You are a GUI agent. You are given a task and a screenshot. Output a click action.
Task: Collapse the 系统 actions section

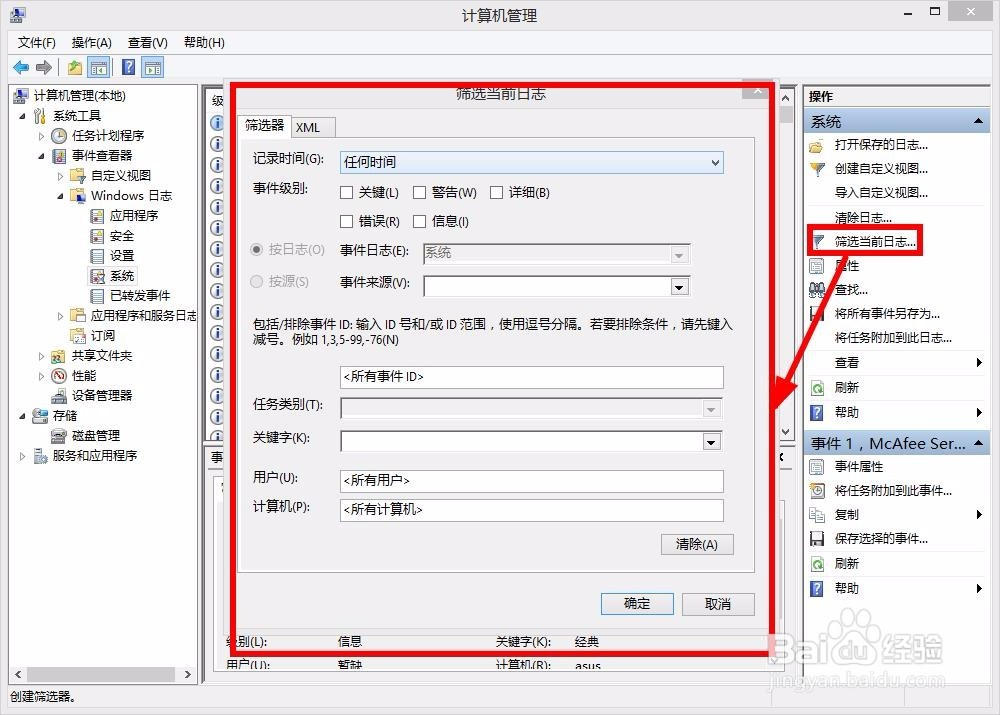pos(978,121)
